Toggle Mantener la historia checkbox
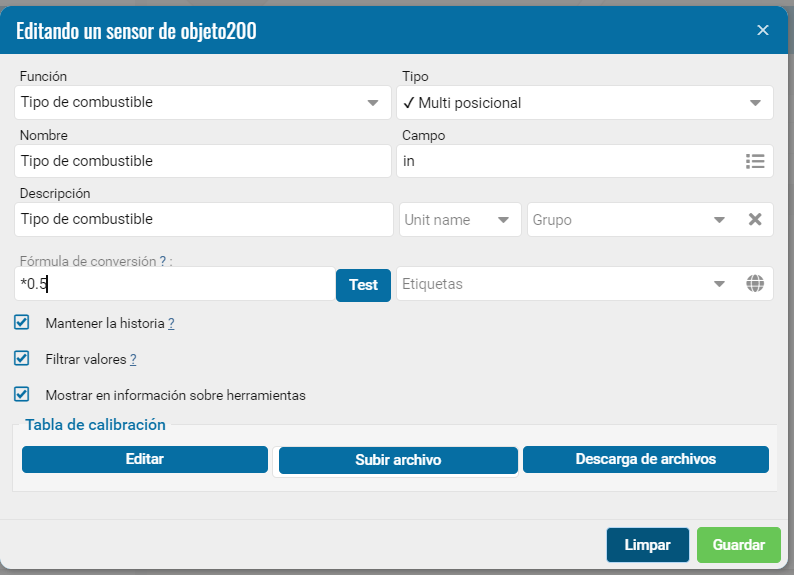 point(22,322)
